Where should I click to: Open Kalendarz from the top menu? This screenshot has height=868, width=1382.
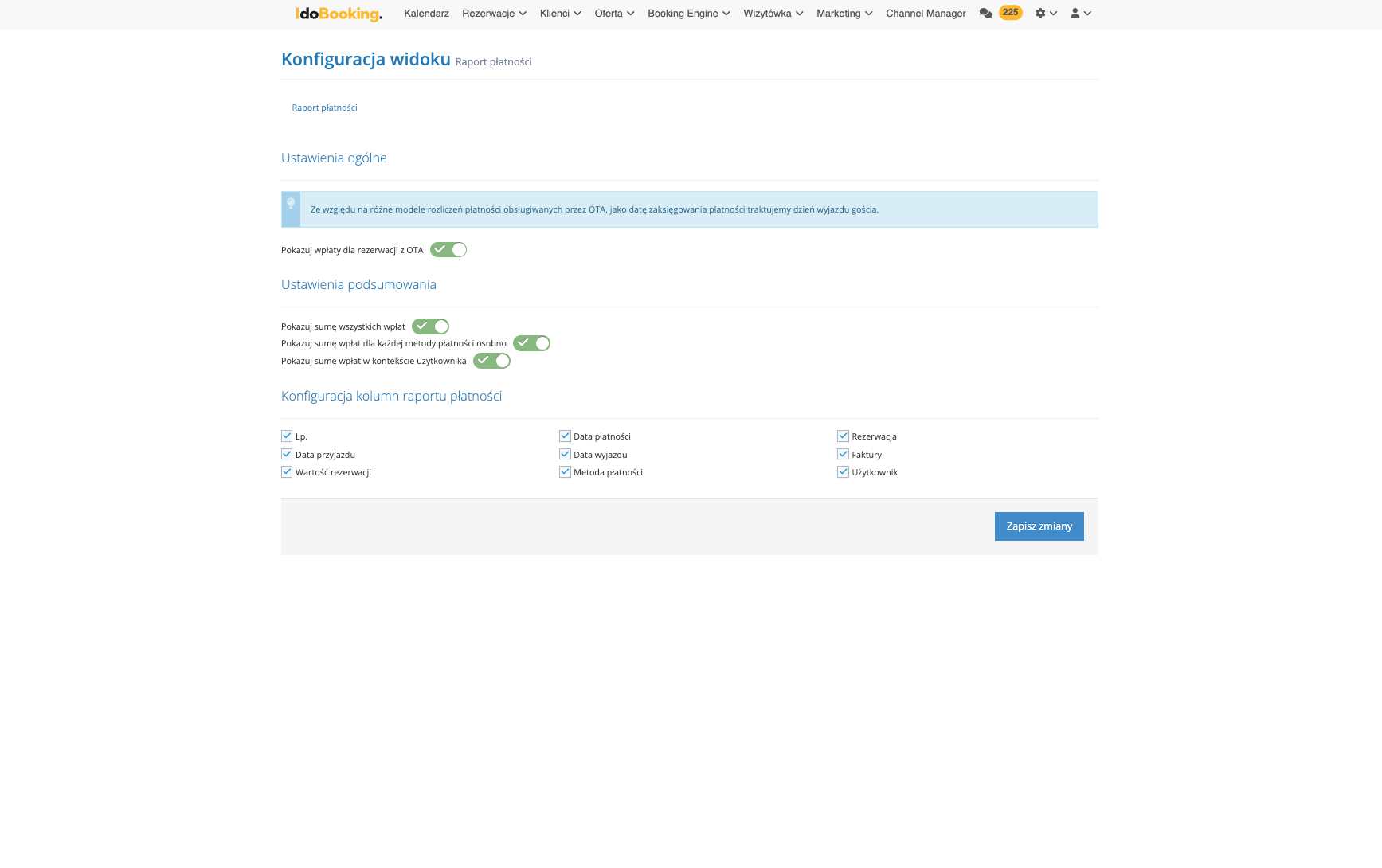click(426, 14)
